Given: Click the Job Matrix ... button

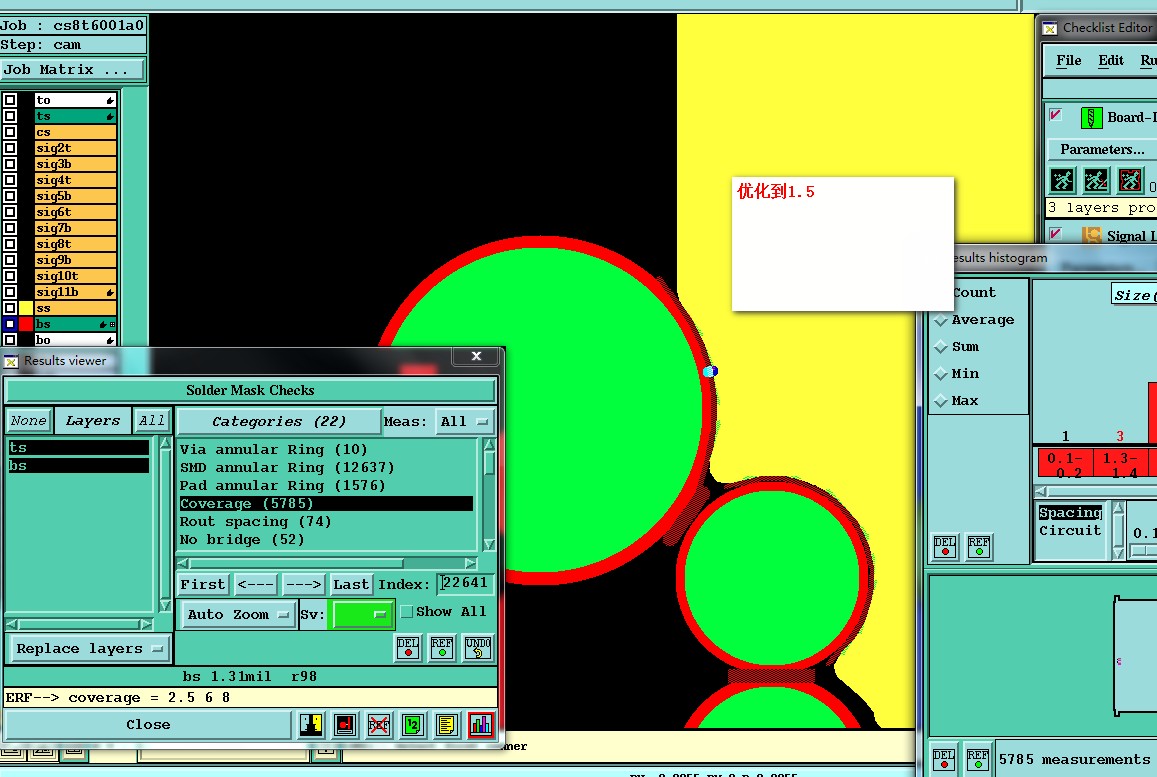Looking at the screenshot, I should 73,69.
